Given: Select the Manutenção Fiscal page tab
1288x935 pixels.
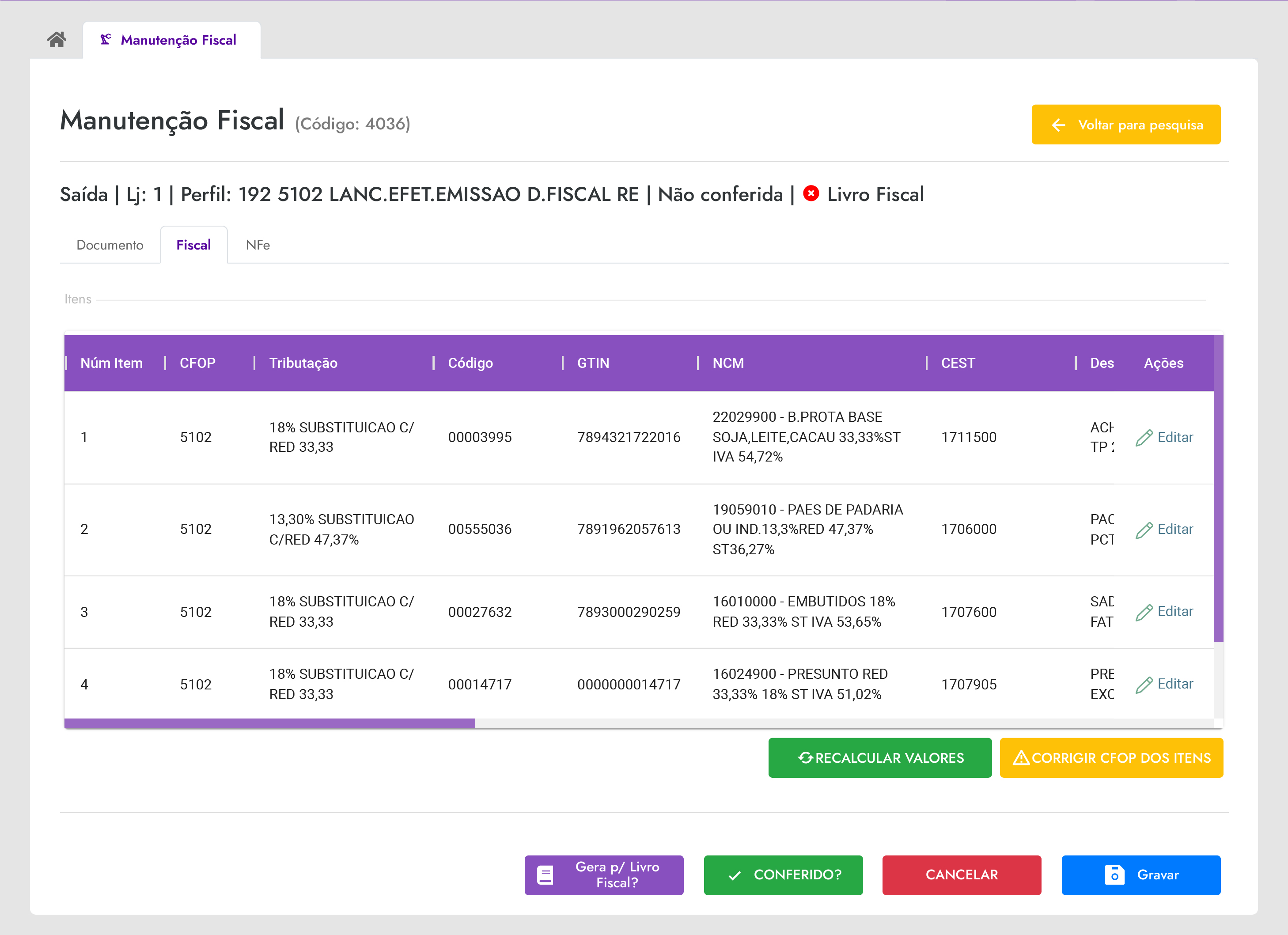Looking at the screenshot, I should 171,40.
